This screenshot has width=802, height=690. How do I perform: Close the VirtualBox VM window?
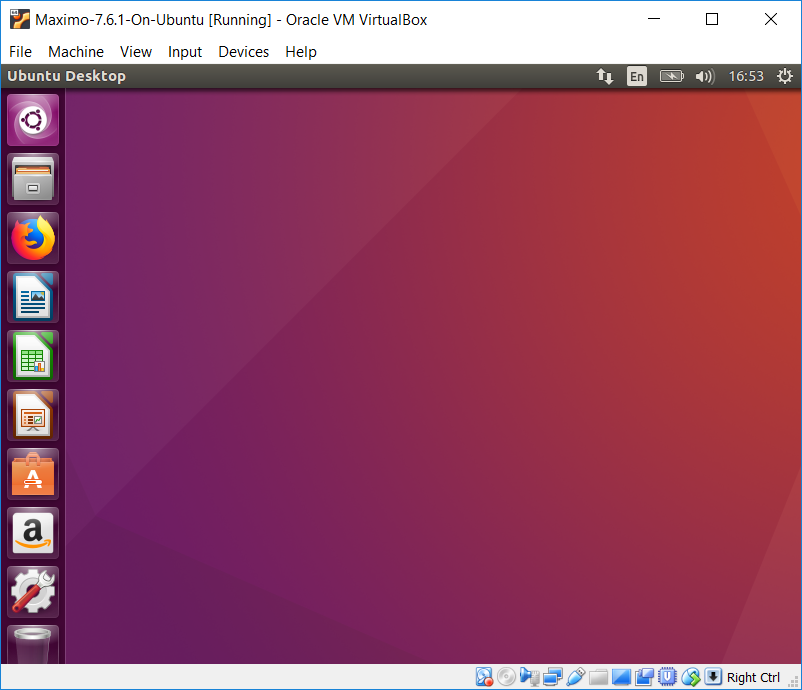771,19
